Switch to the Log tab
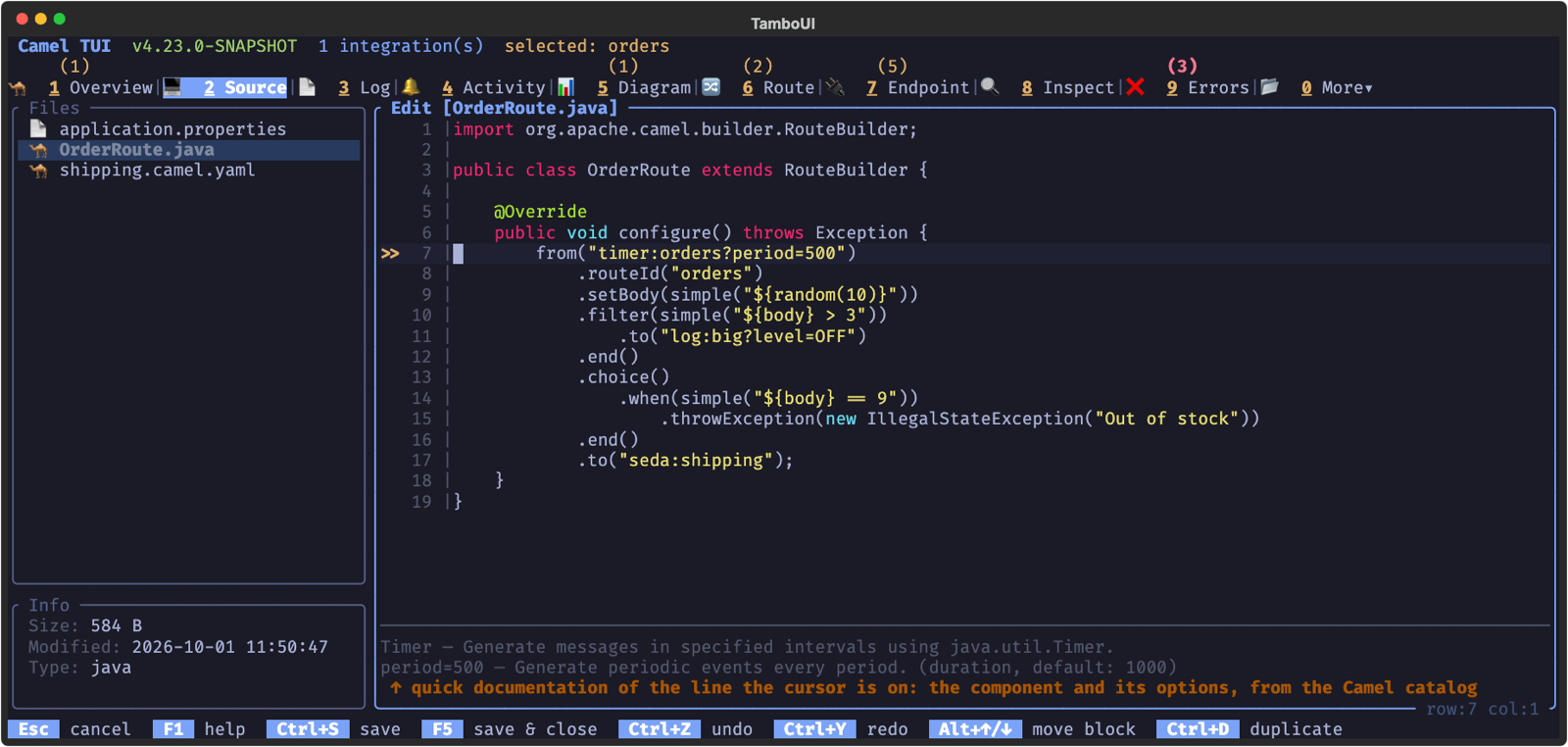The image size is (1568, 747). click(365, 87)
